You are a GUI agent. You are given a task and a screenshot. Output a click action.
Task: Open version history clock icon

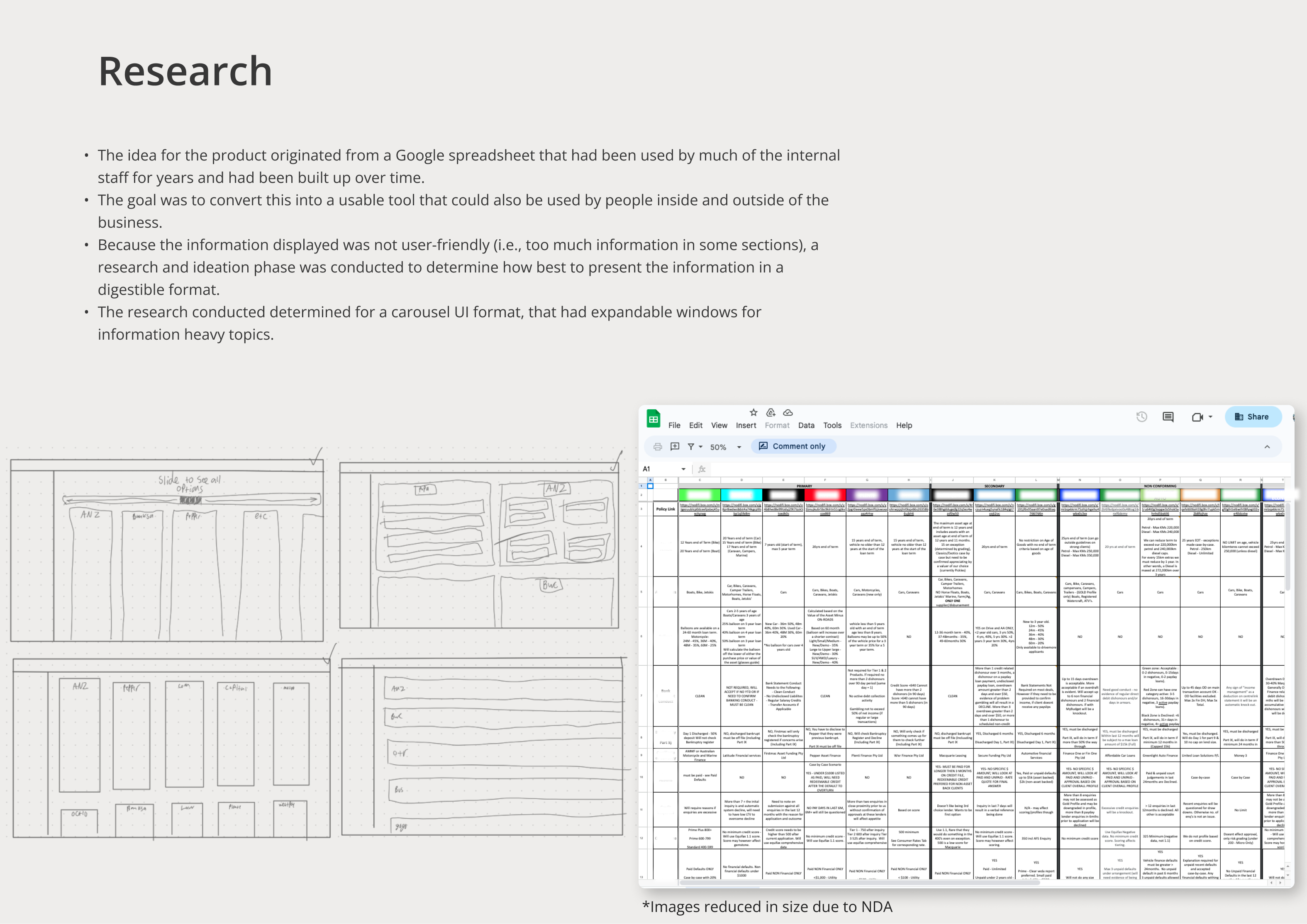click(x=1141, y=417)
